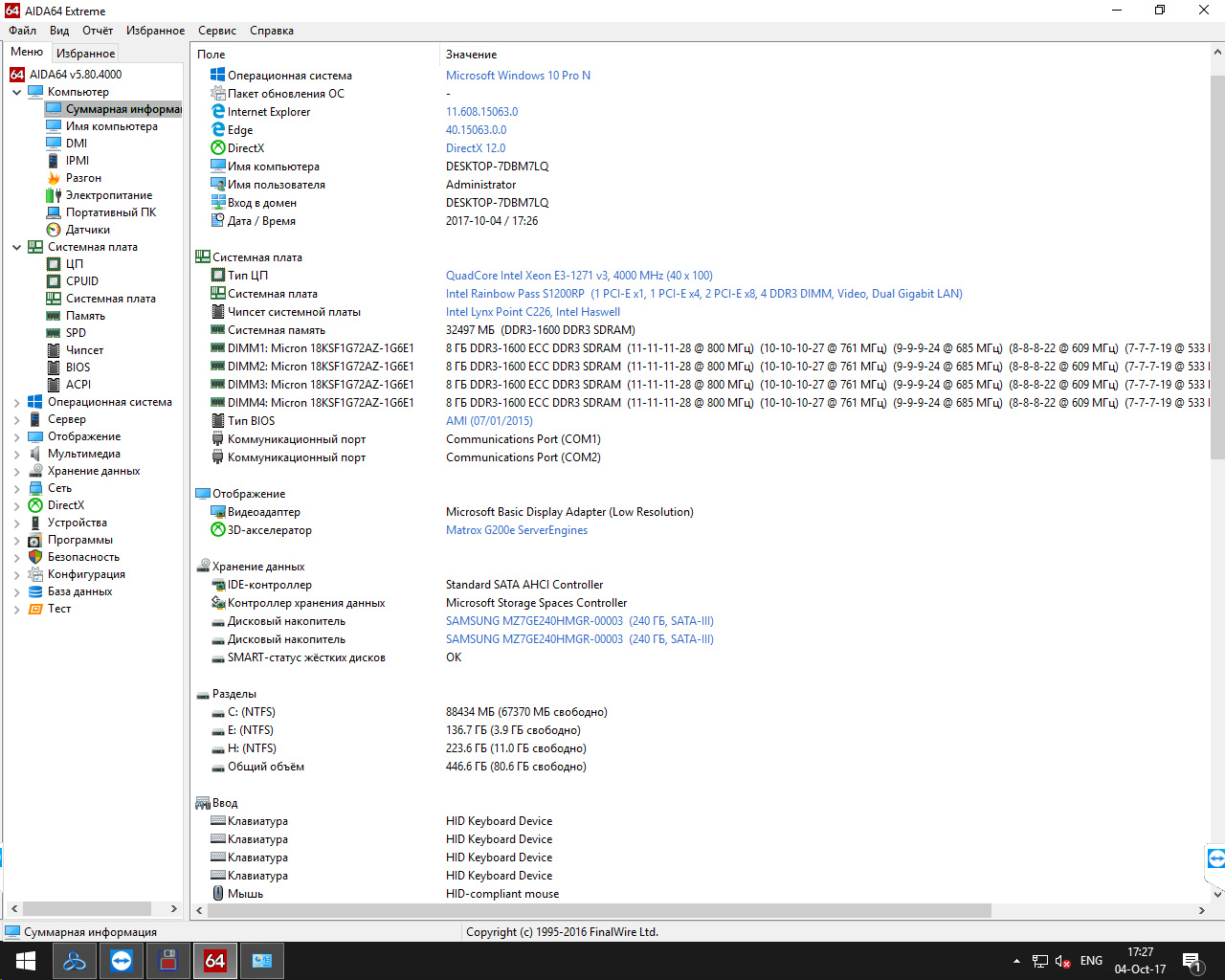The width and height of the screenshot is (1225, 980).
Task: Open the Intel Rainbow Pass S1200RP link
Action: (704, 294)
